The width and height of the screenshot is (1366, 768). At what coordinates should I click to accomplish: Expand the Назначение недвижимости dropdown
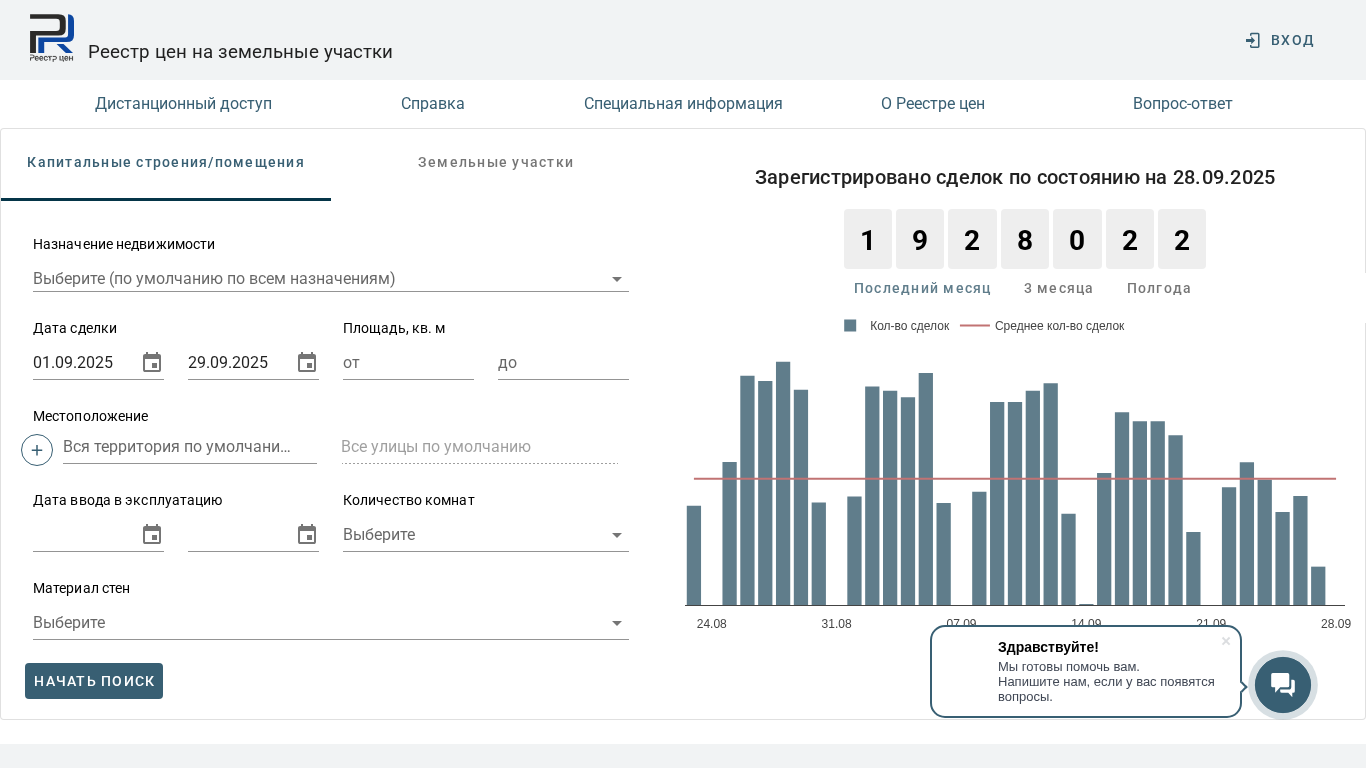click(617, 279)
